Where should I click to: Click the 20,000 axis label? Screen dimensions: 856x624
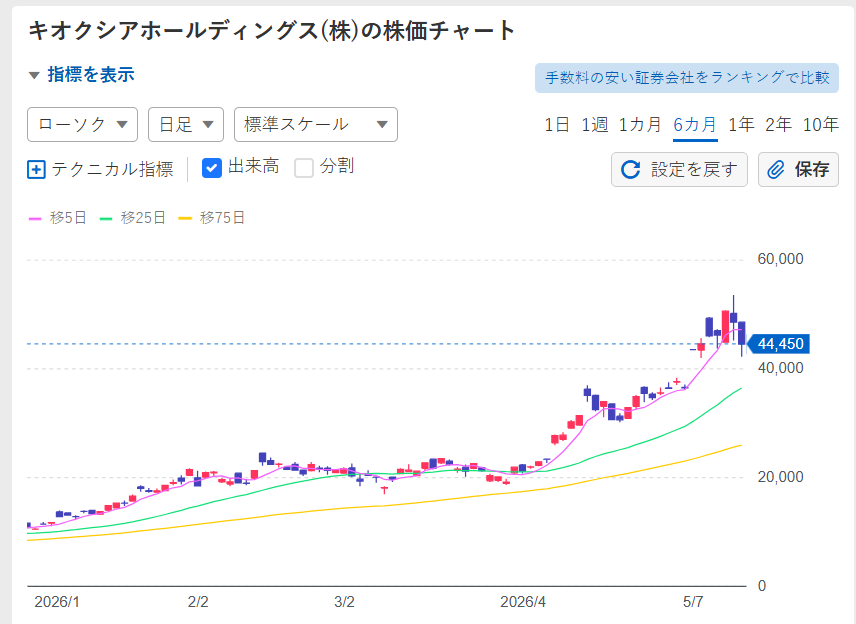780,477
